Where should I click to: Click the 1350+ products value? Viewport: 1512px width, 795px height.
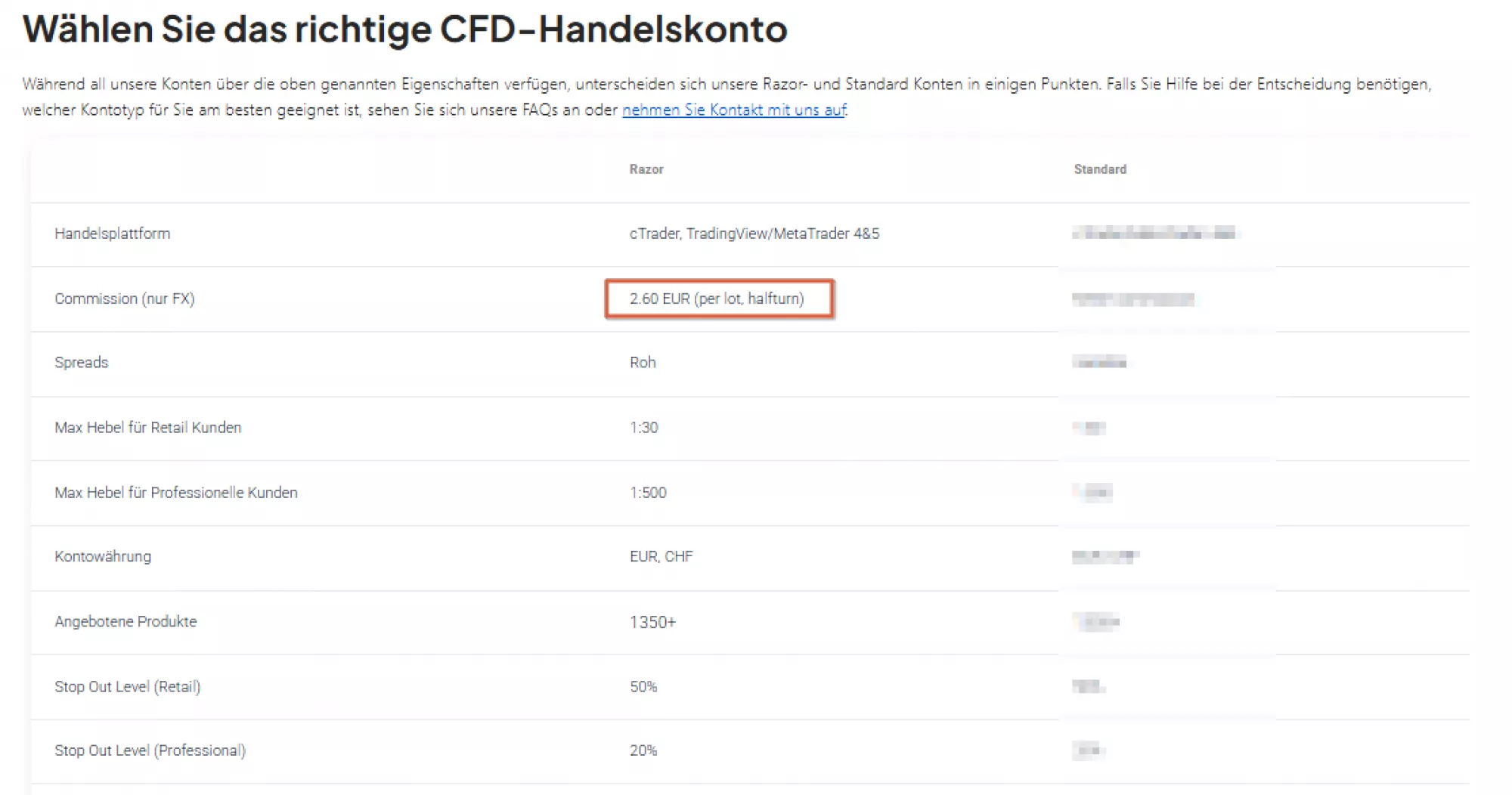652,623
